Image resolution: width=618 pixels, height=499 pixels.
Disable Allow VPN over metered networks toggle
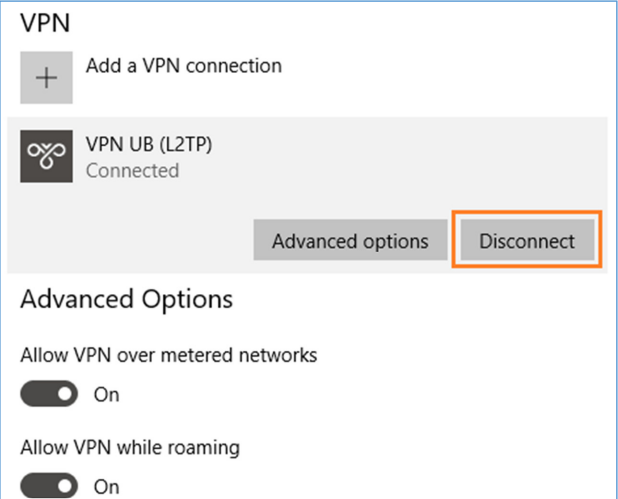coord(49,394)
